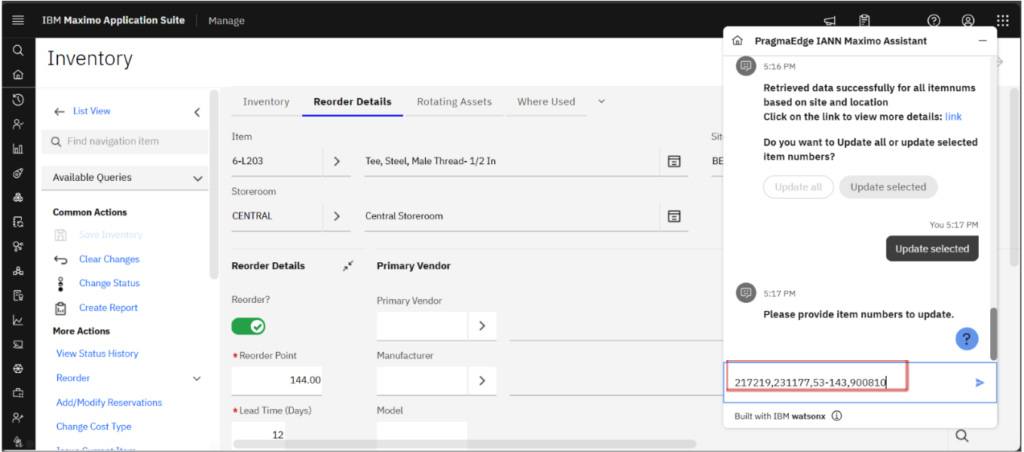Click the Model input field
This screenshot has height=452, width=1024.
click(x=422, y=434)
